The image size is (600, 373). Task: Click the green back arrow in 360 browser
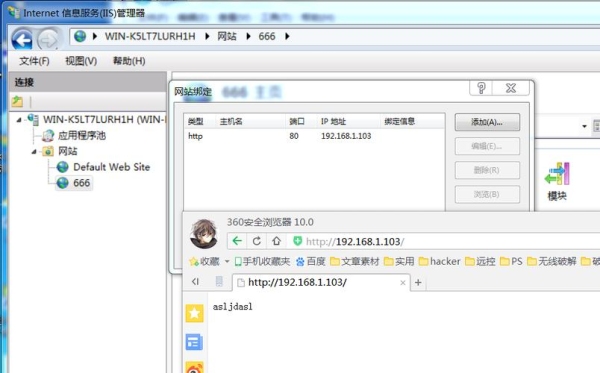click(x=237, y=241)
